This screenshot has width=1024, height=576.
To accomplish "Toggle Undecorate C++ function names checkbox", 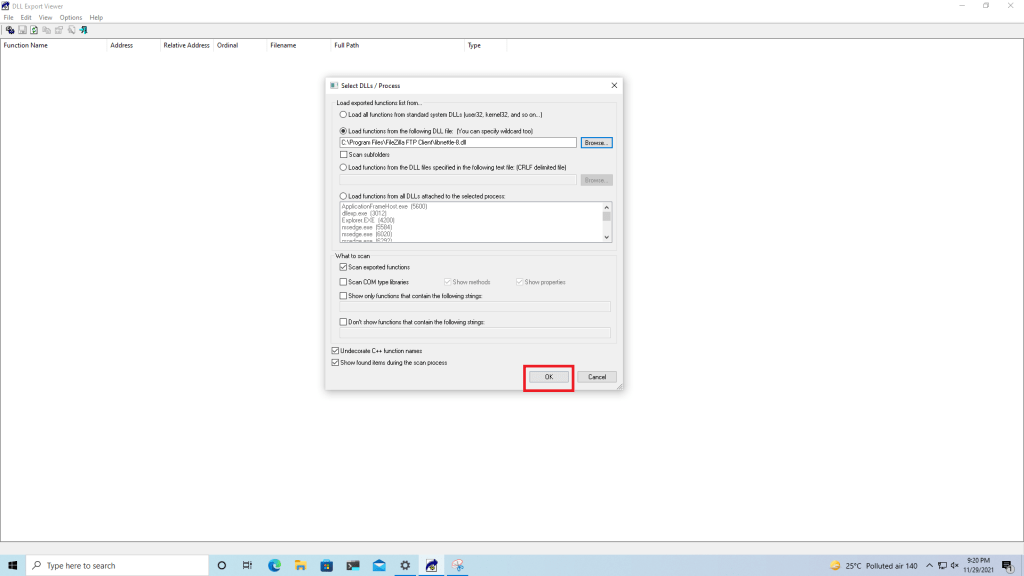I will (335, 351).
